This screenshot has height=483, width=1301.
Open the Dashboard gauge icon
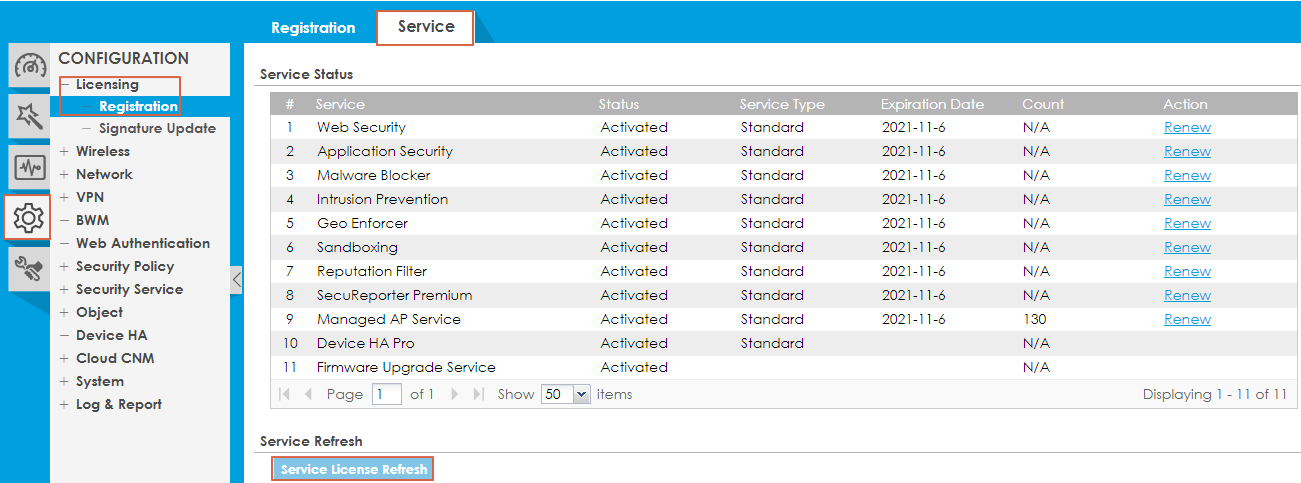coord(29,67)
